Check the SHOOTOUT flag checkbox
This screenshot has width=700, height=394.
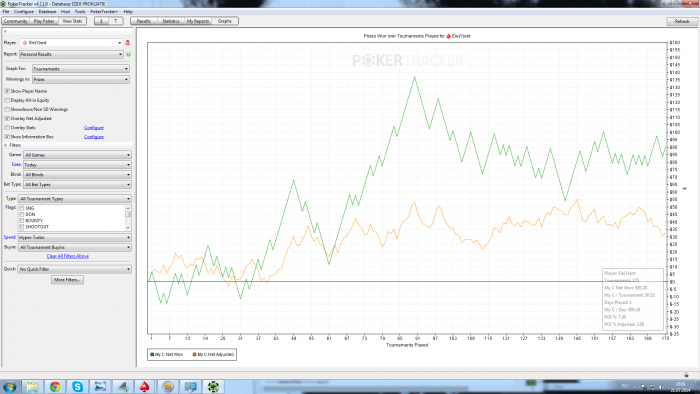tap(21, 227)
